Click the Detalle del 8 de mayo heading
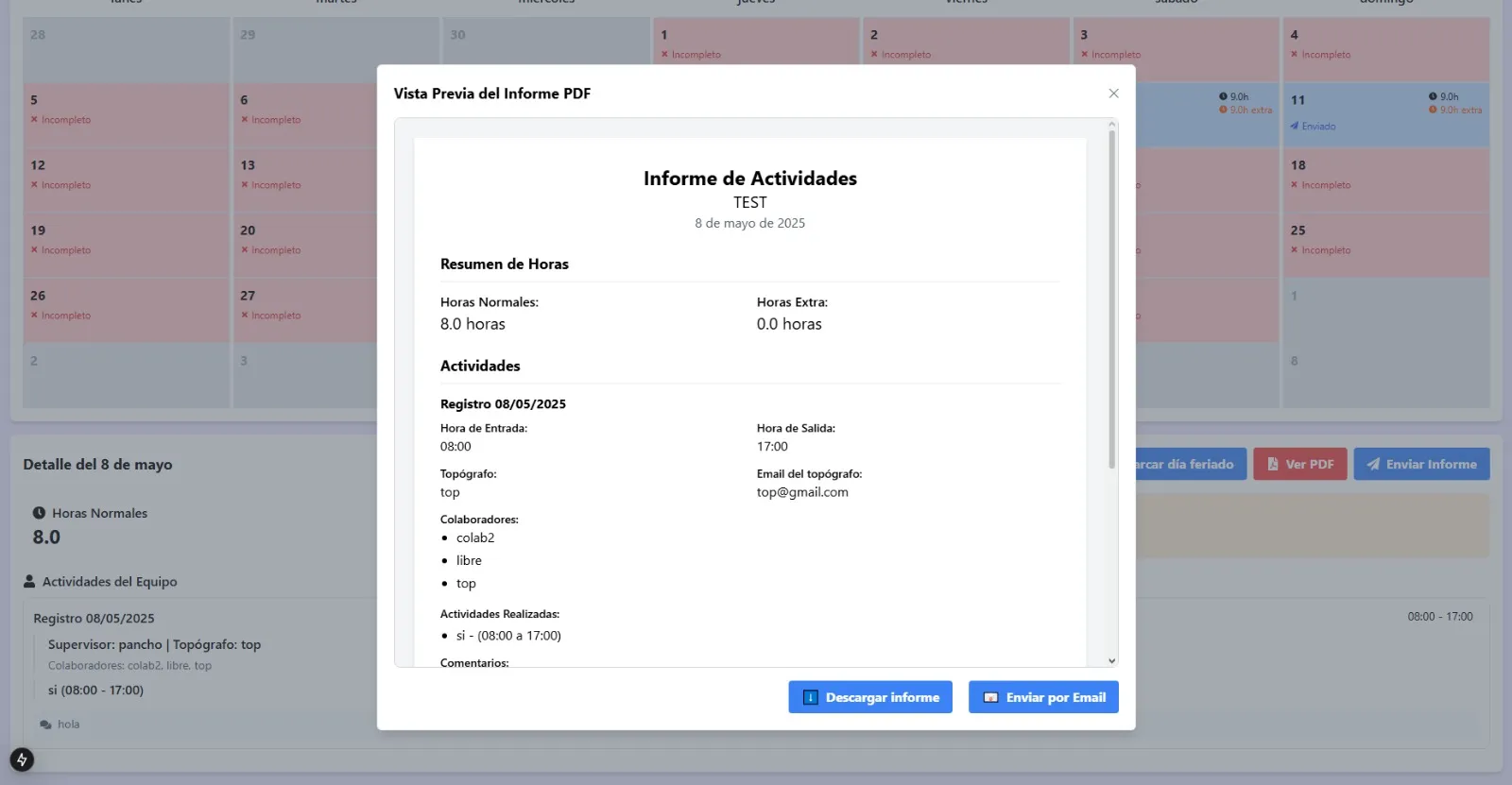This screenshot has width=1512, height=785. pos(98,465)
